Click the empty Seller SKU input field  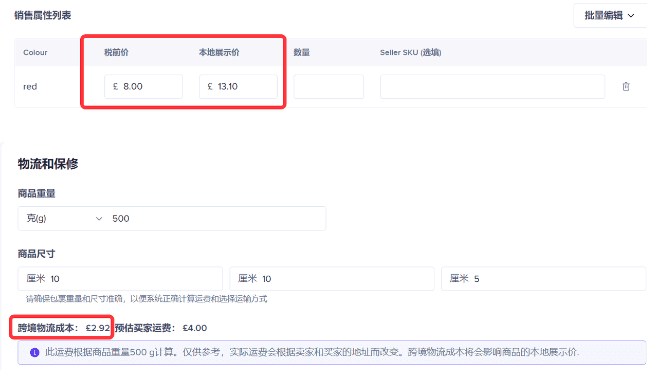pyautogui.click(x=492, y=87)
